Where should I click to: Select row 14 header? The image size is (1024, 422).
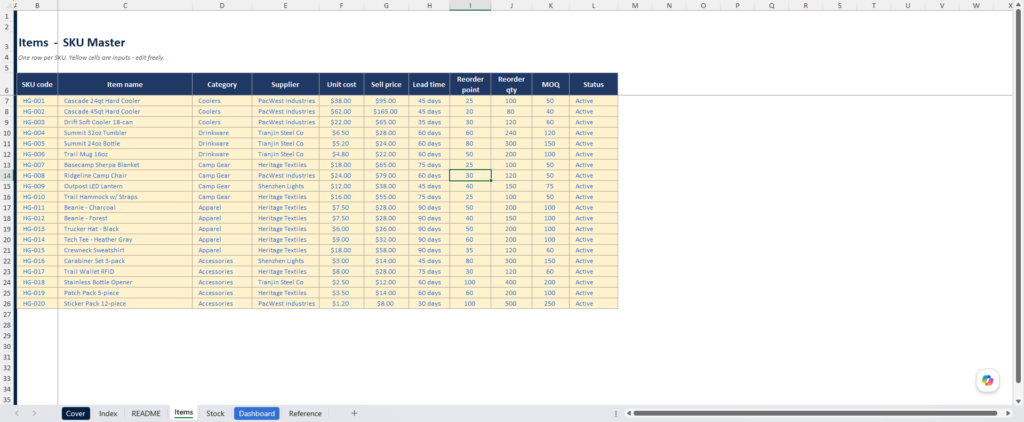[7, 175]
